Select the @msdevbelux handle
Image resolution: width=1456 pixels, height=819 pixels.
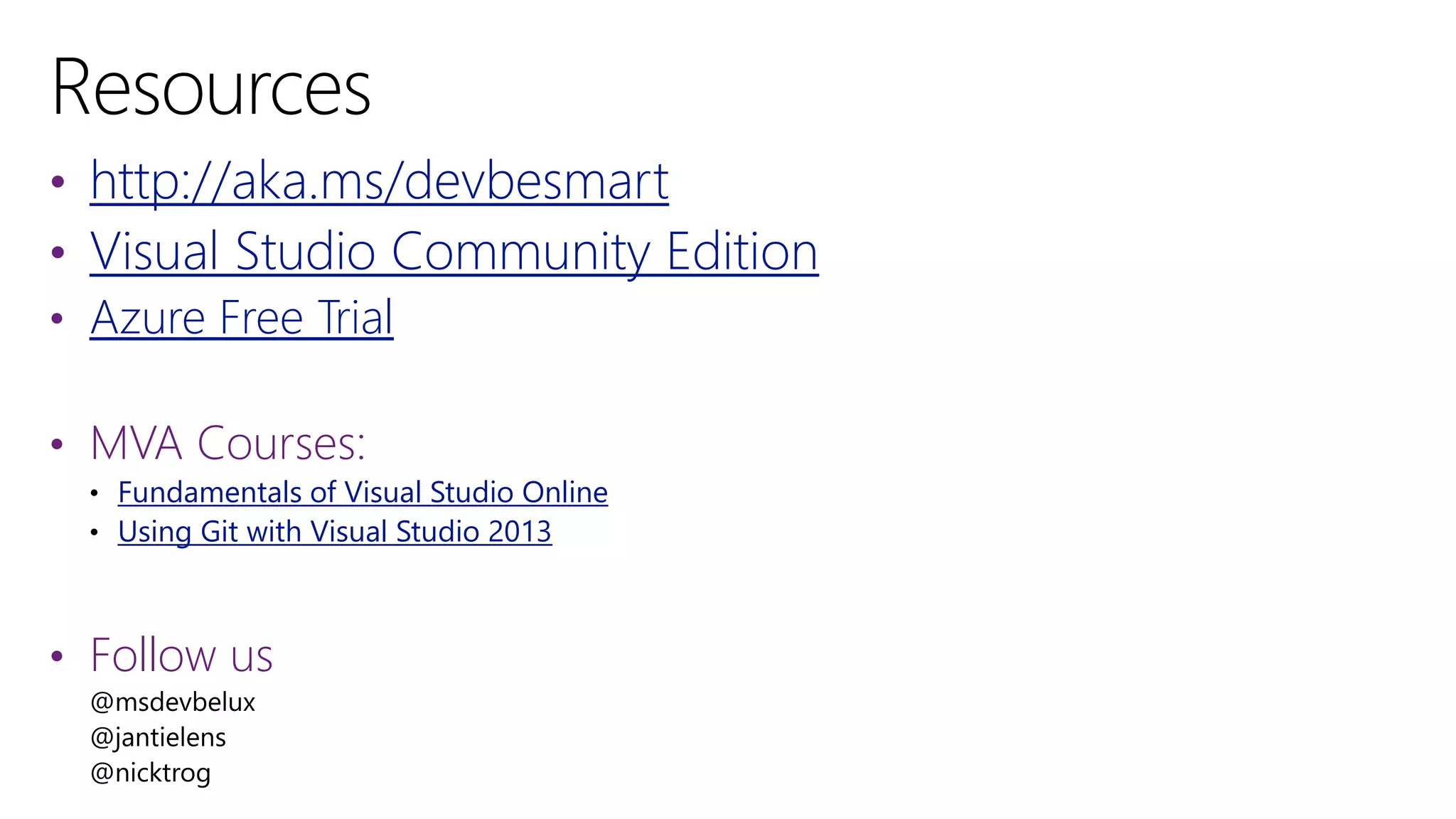coord(173,702)
